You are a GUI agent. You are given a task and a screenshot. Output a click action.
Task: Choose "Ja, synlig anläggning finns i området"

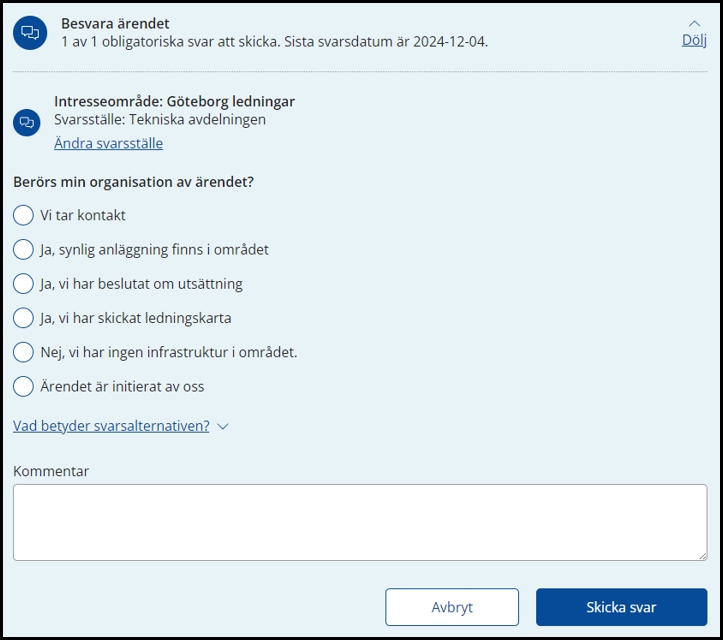[23, 249]
